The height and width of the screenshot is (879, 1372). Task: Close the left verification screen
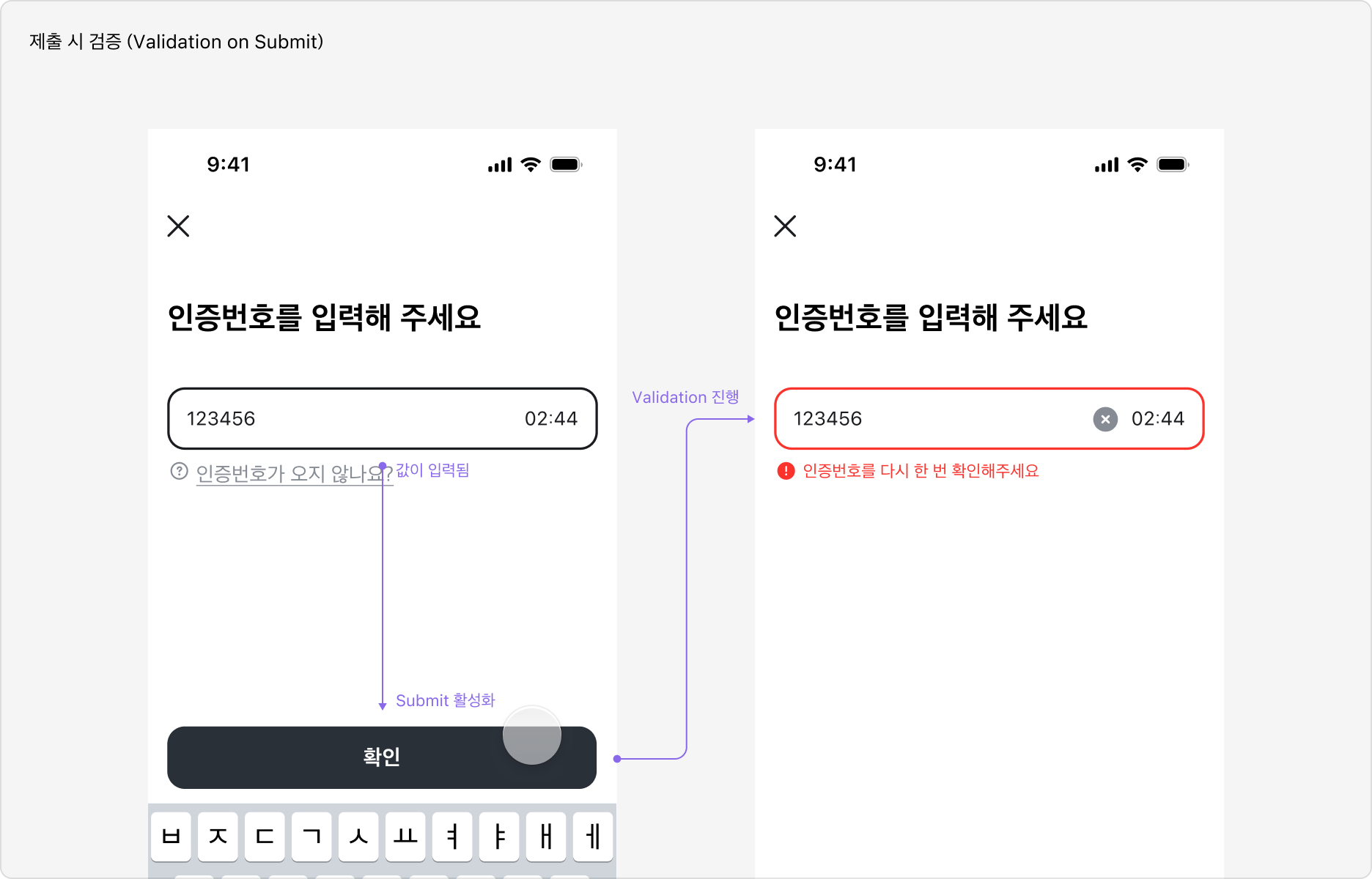178,226
